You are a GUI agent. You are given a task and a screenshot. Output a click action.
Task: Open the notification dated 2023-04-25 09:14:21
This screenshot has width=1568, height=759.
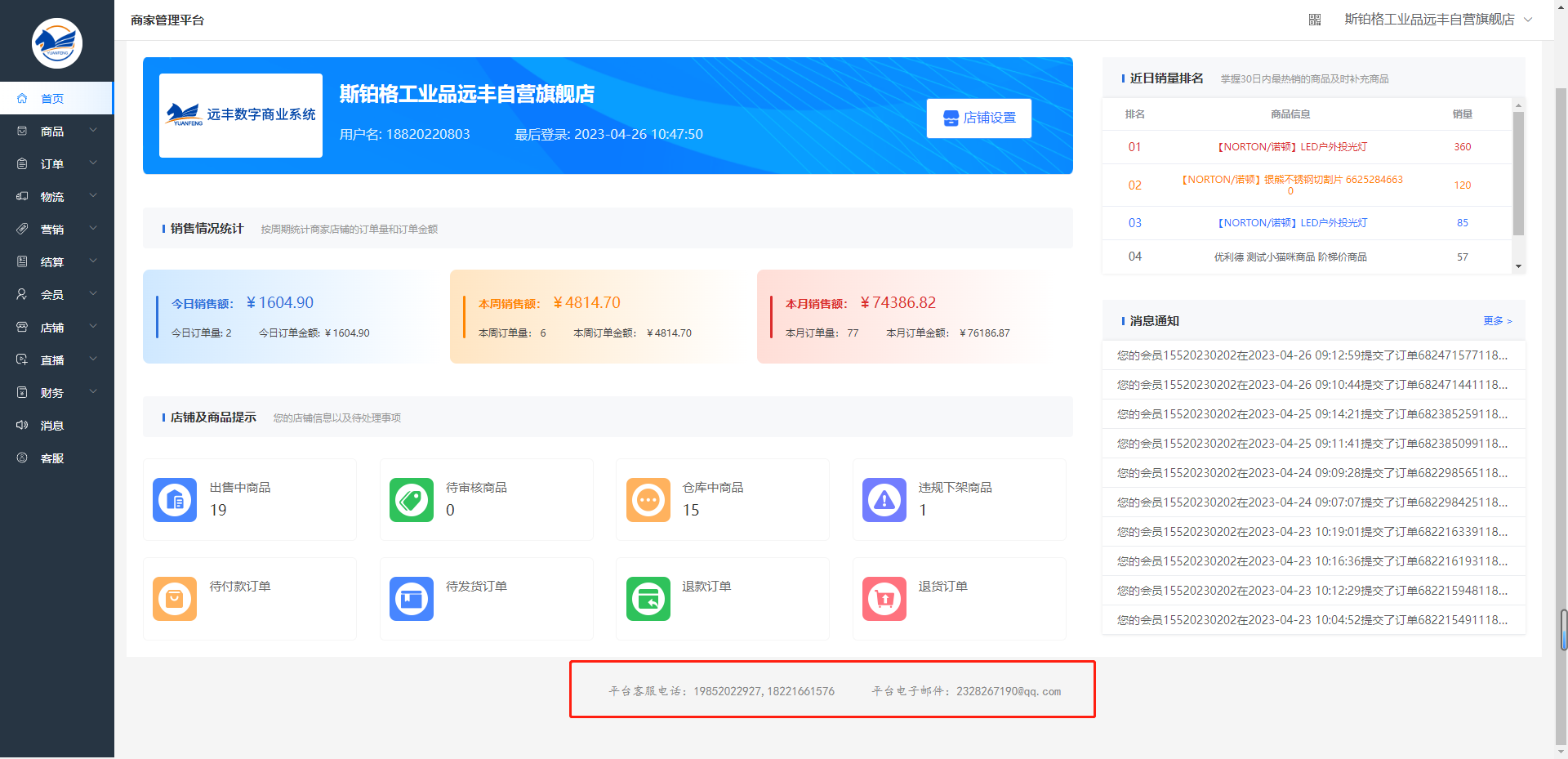1313,414
